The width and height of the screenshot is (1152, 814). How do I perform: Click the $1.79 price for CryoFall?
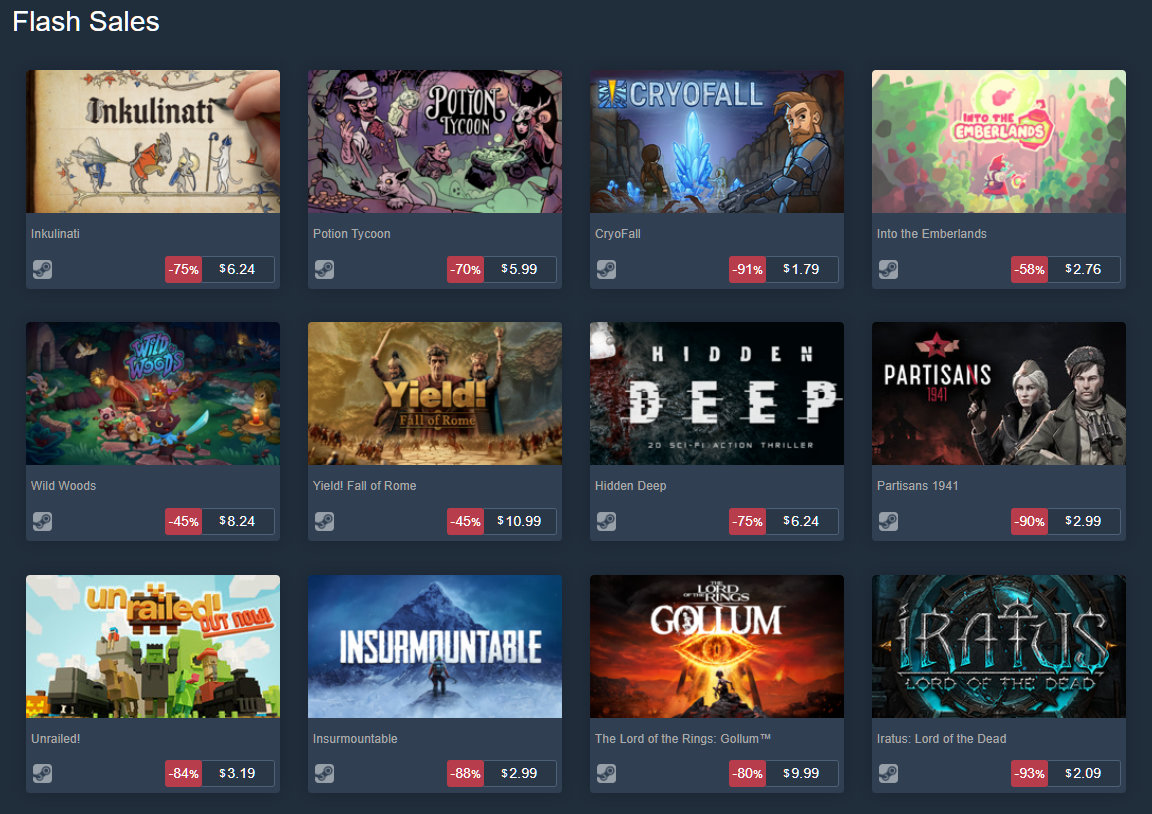802,270
